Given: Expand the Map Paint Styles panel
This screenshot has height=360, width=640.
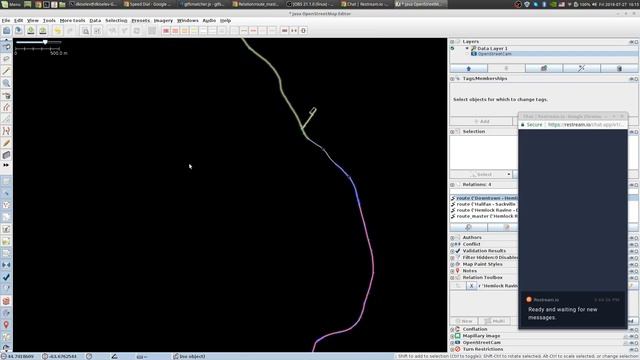Looking at the screenshot, I should (452, 264).
